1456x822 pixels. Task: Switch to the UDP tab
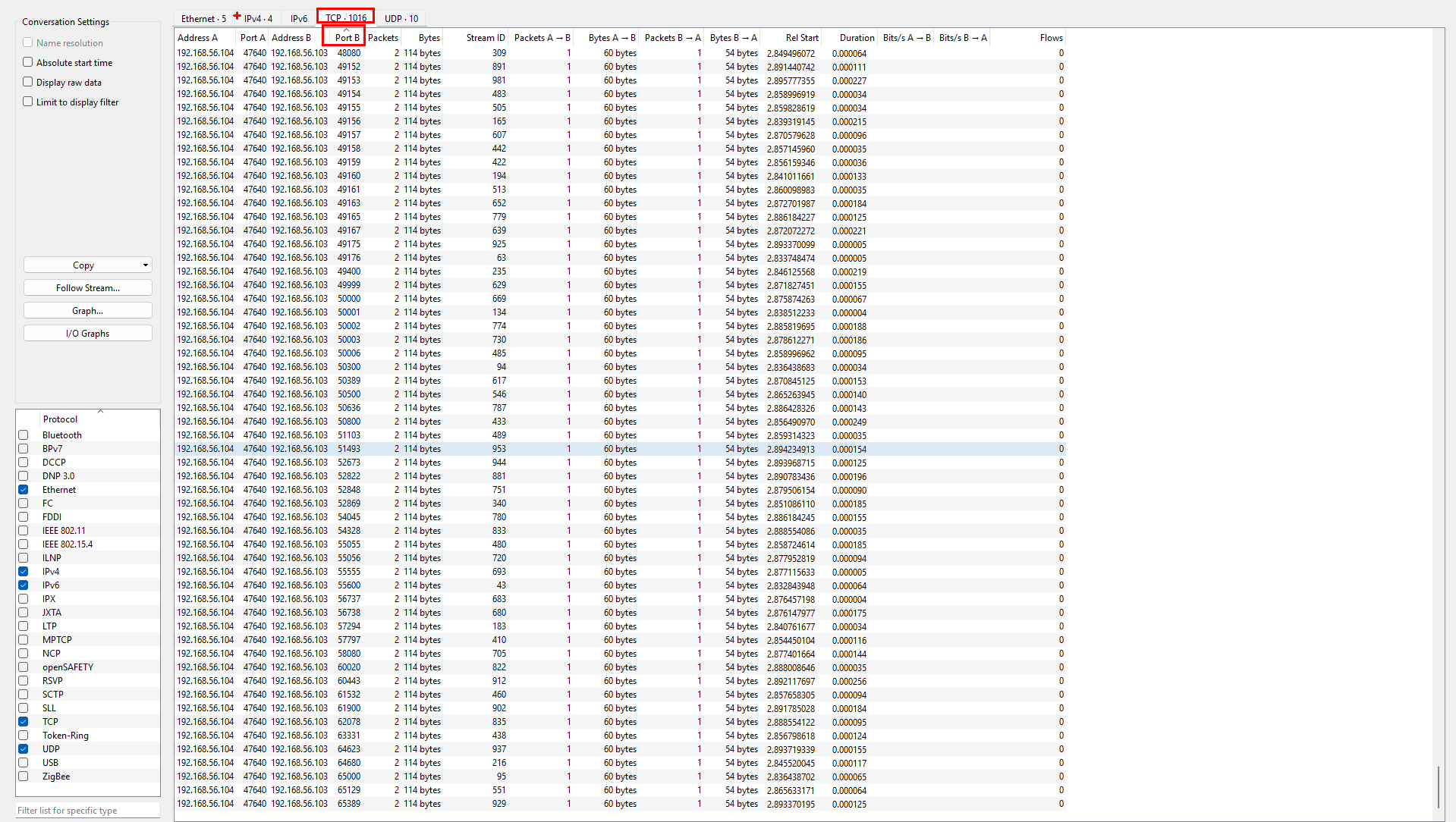[401, 18]
